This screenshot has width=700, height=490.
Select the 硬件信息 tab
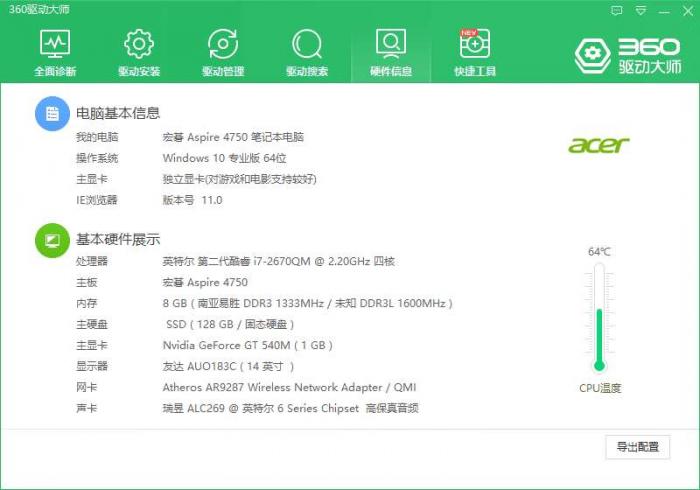pos(391,53)
